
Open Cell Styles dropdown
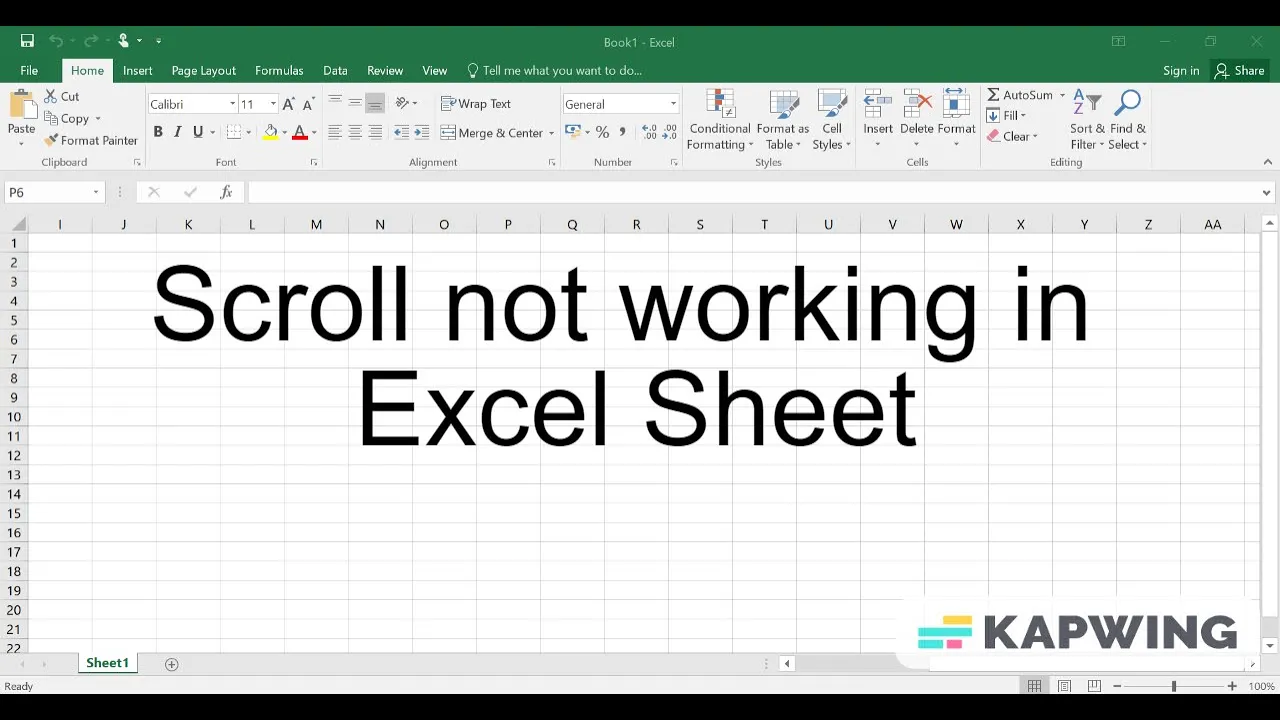[832, 120]
